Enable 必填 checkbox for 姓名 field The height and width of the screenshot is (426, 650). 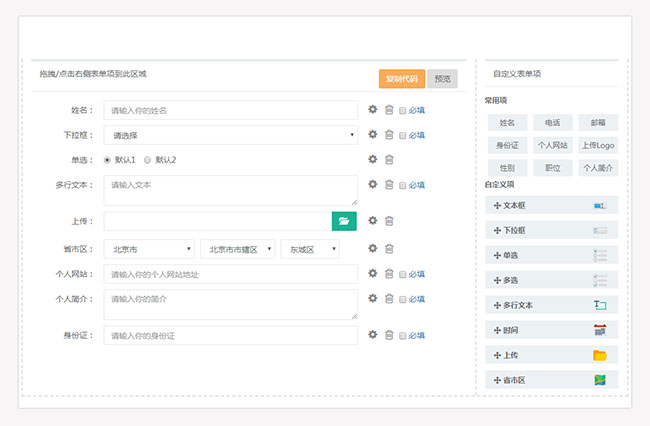pos(403,111)
